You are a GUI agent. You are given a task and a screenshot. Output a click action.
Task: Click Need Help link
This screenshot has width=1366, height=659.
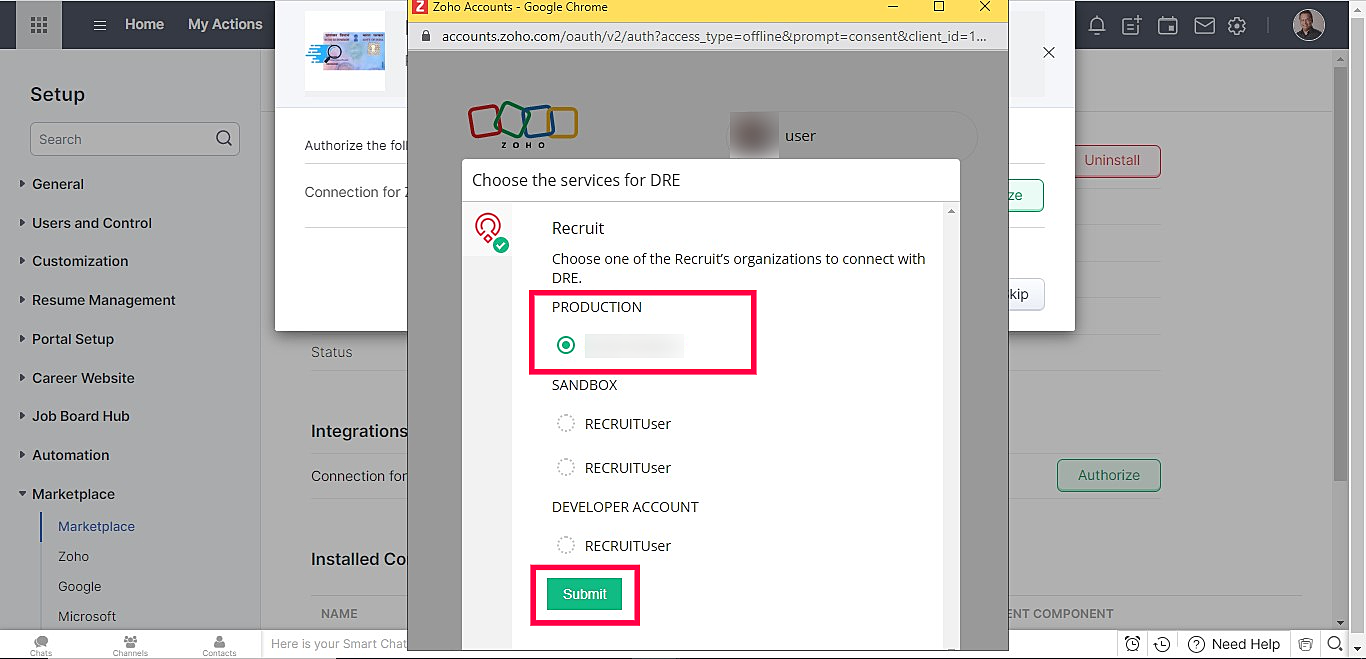pos(1245,644)
